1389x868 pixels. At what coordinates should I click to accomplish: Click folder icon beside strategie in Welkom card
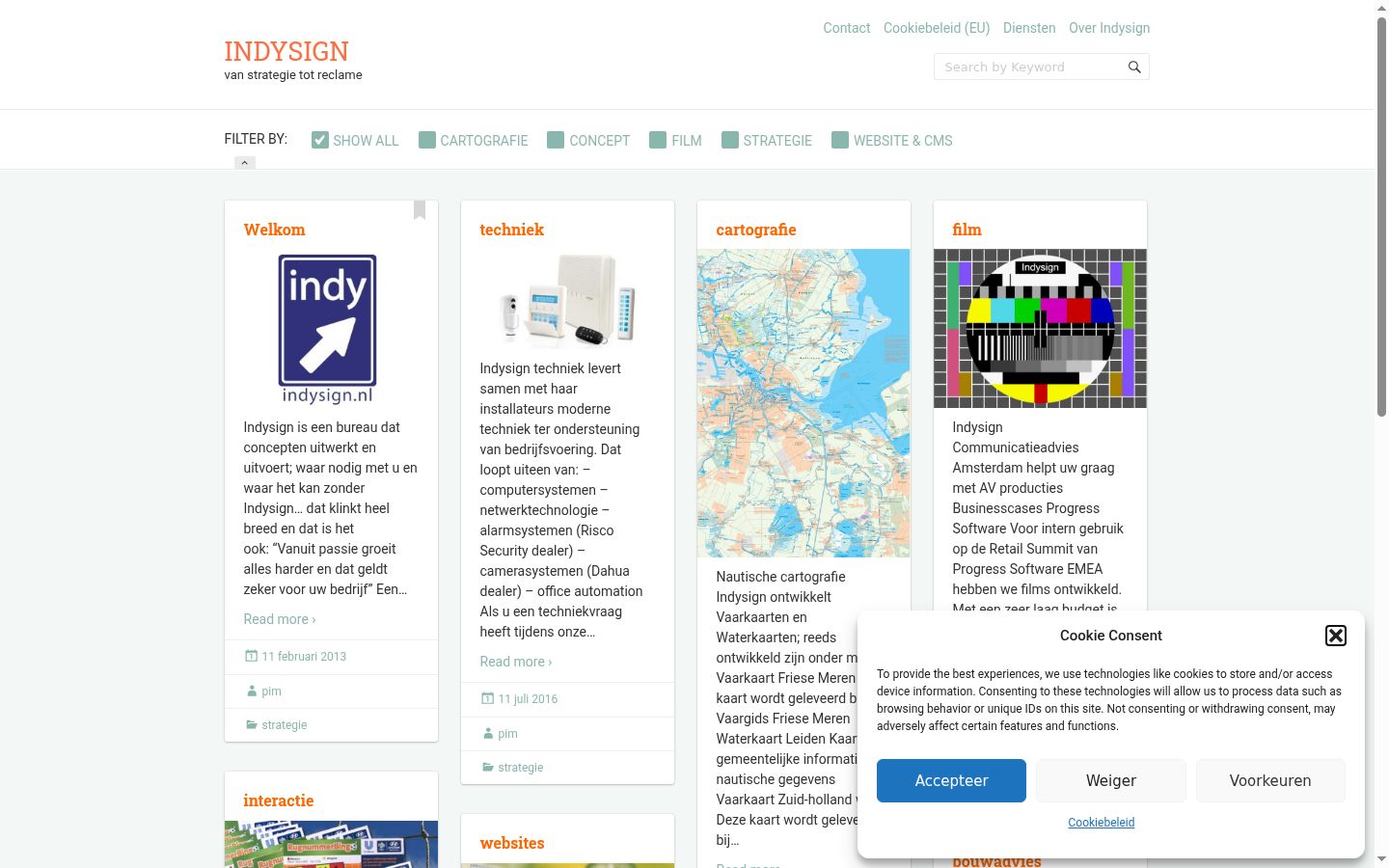(252, 724)
